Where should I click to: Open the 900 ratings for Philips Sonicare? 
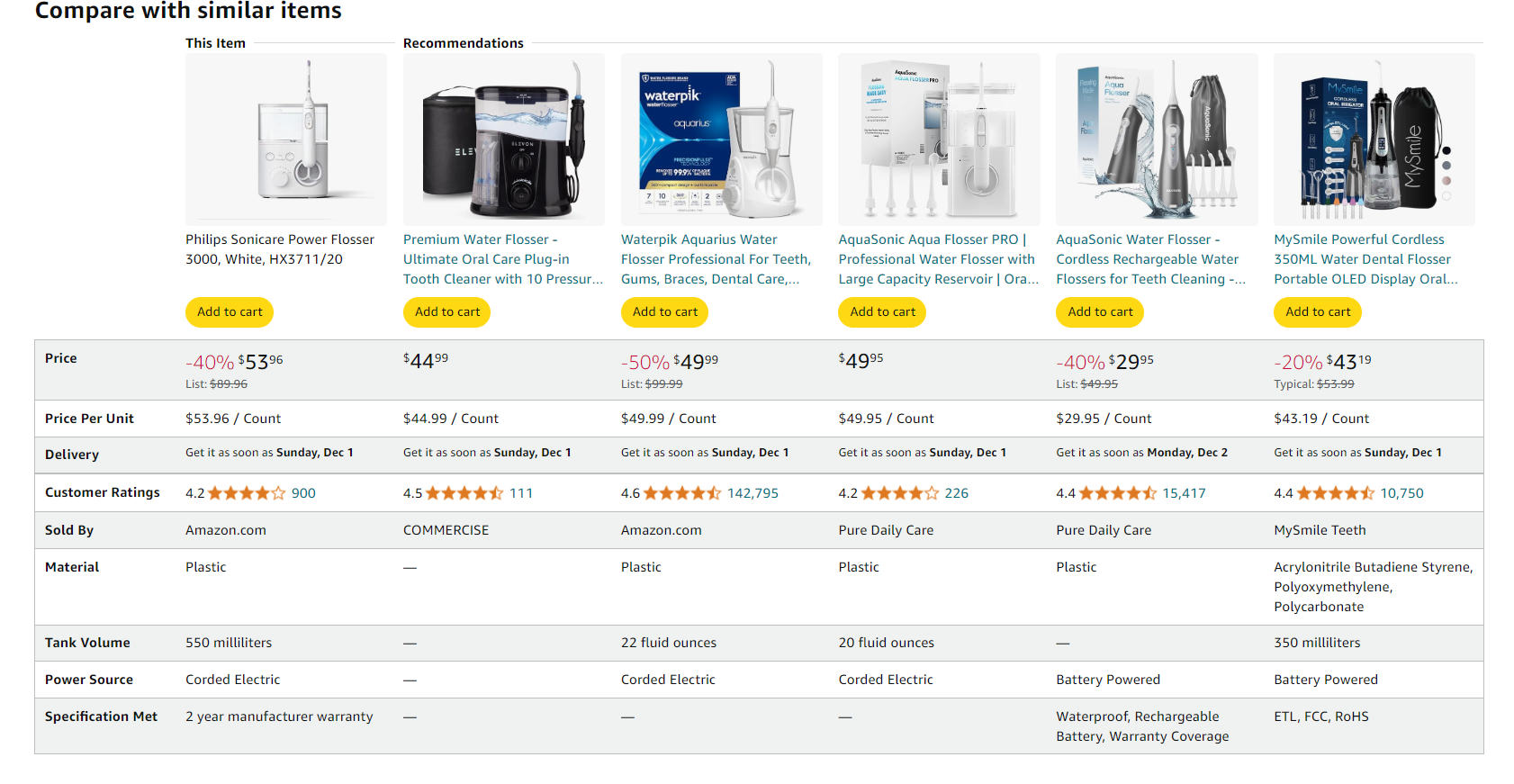[303, 493]
